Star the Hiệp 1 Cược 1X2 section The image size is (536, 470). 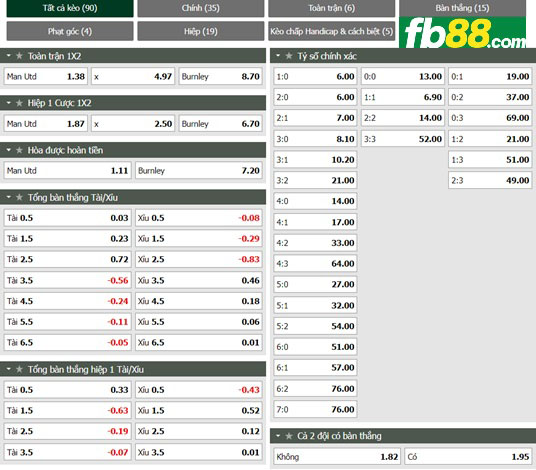click(x=19, y=103)
